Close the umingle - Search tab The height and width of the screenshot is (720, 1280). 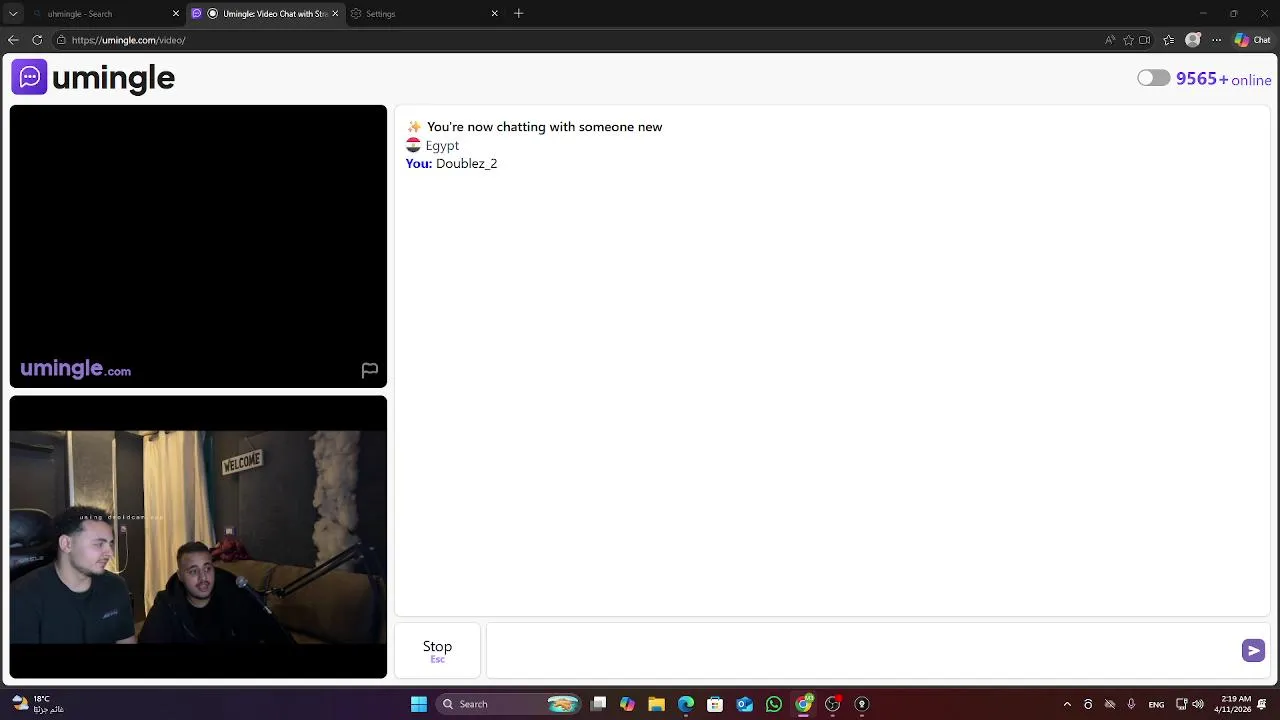coord(176,14)
